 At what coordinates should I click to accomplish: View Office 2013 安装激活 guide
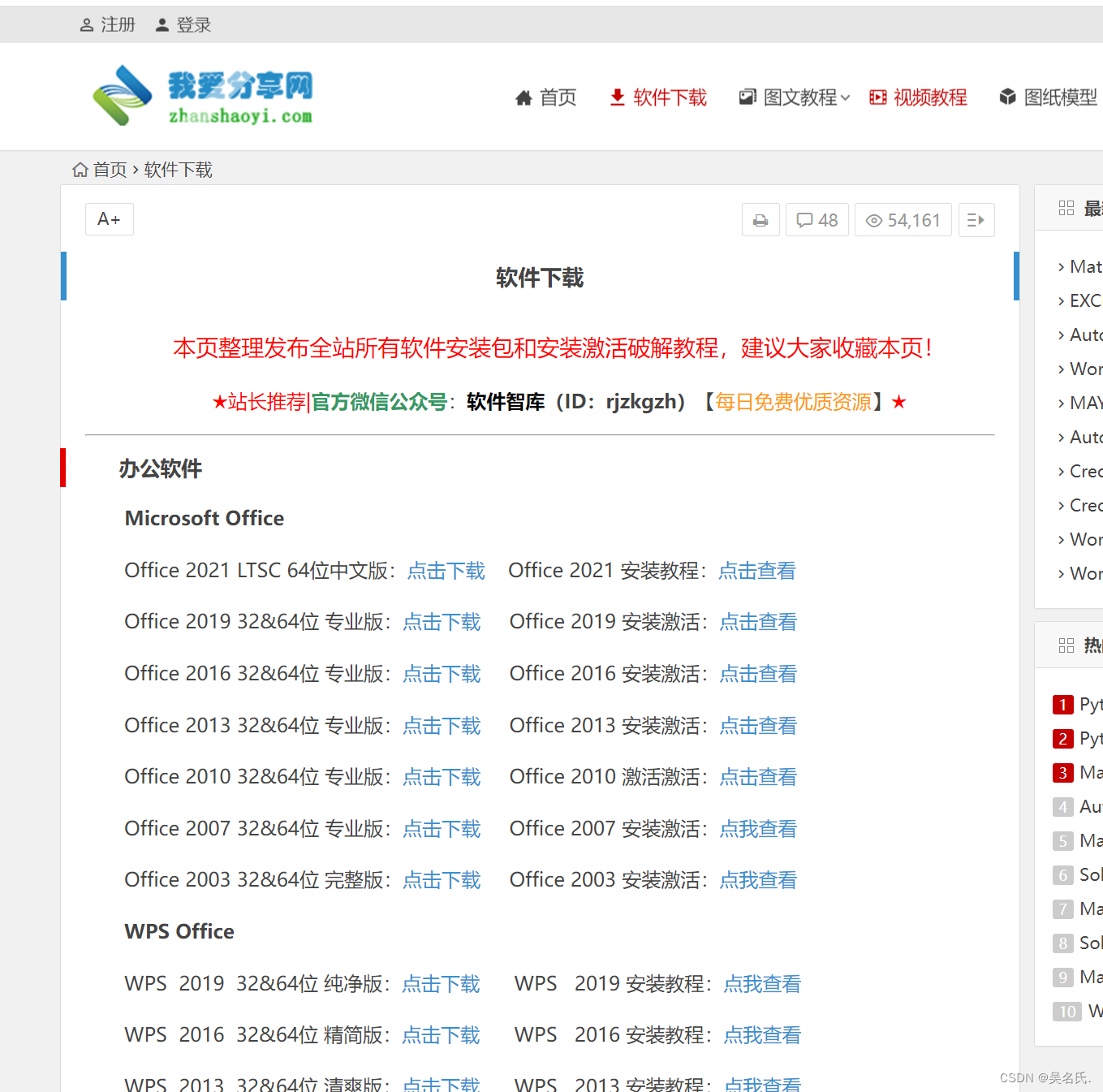(758, 726)
